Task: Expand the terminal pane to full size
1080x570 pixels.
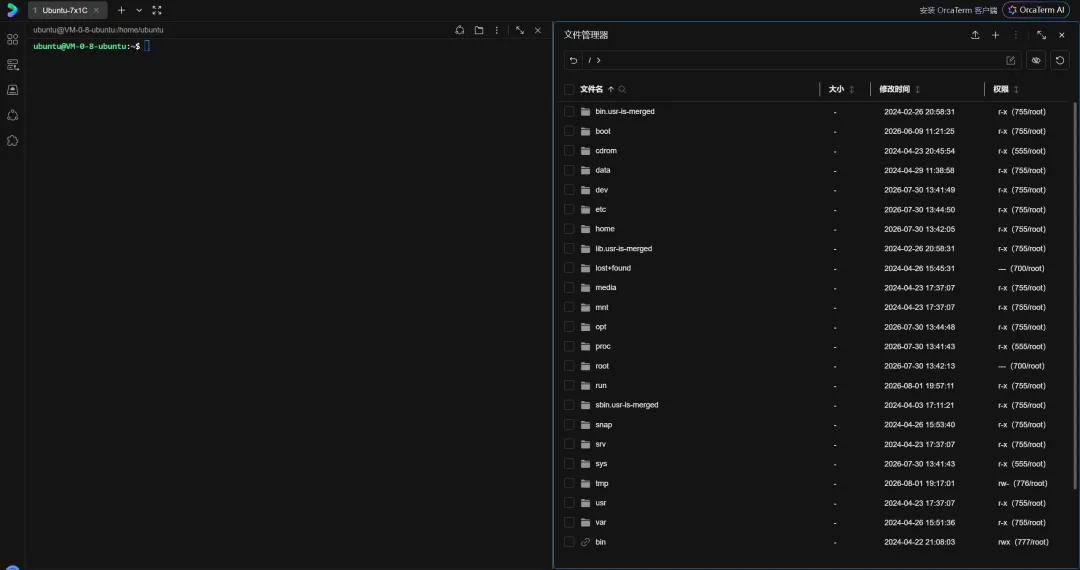Action: [x=520, y=30]
